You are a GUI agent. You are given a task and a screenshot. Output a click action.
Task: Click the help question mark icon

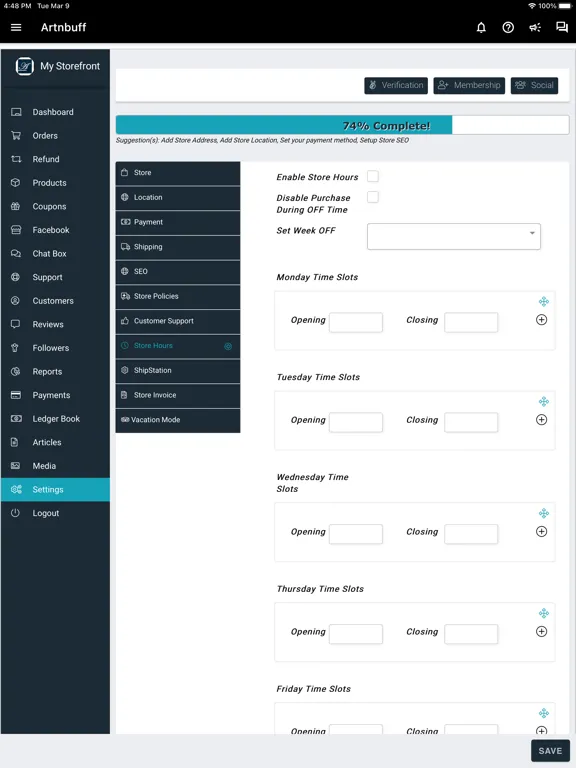(x=508, y=27)
